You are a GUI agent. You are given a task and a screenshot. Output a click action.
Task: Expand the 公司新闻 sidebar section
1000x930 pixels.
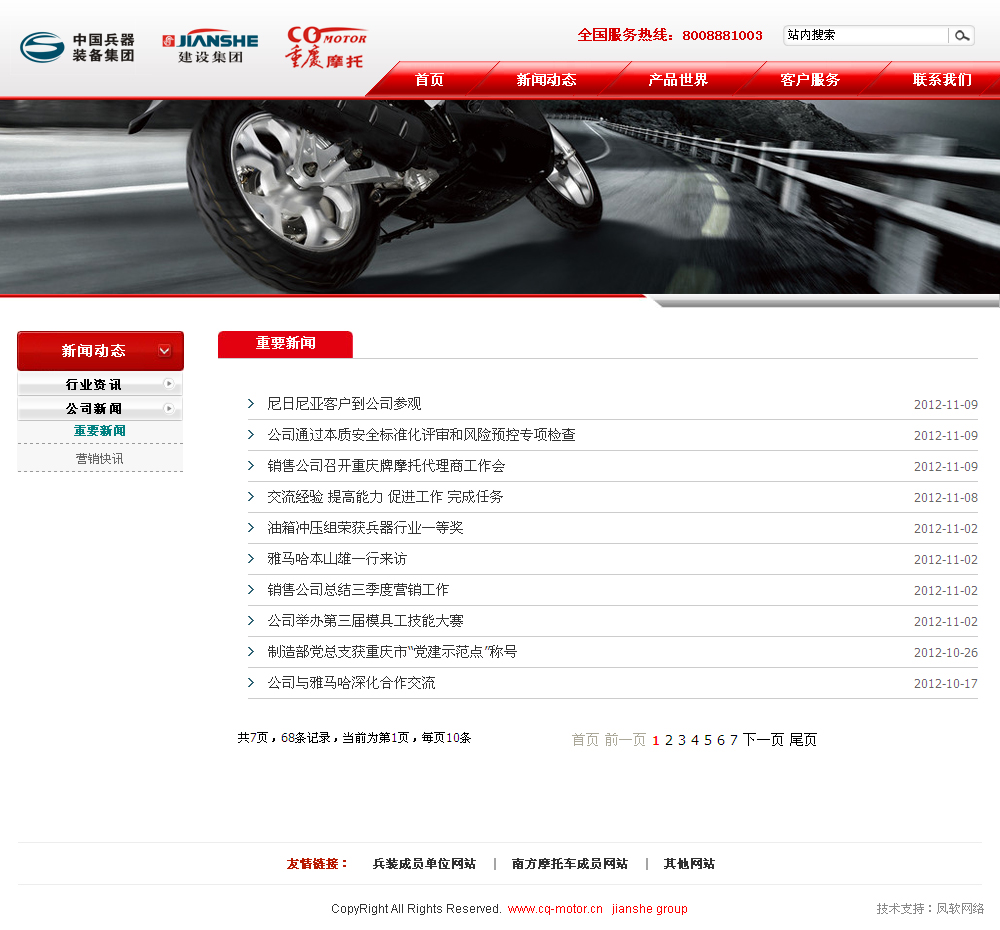(x=94, y=409)
